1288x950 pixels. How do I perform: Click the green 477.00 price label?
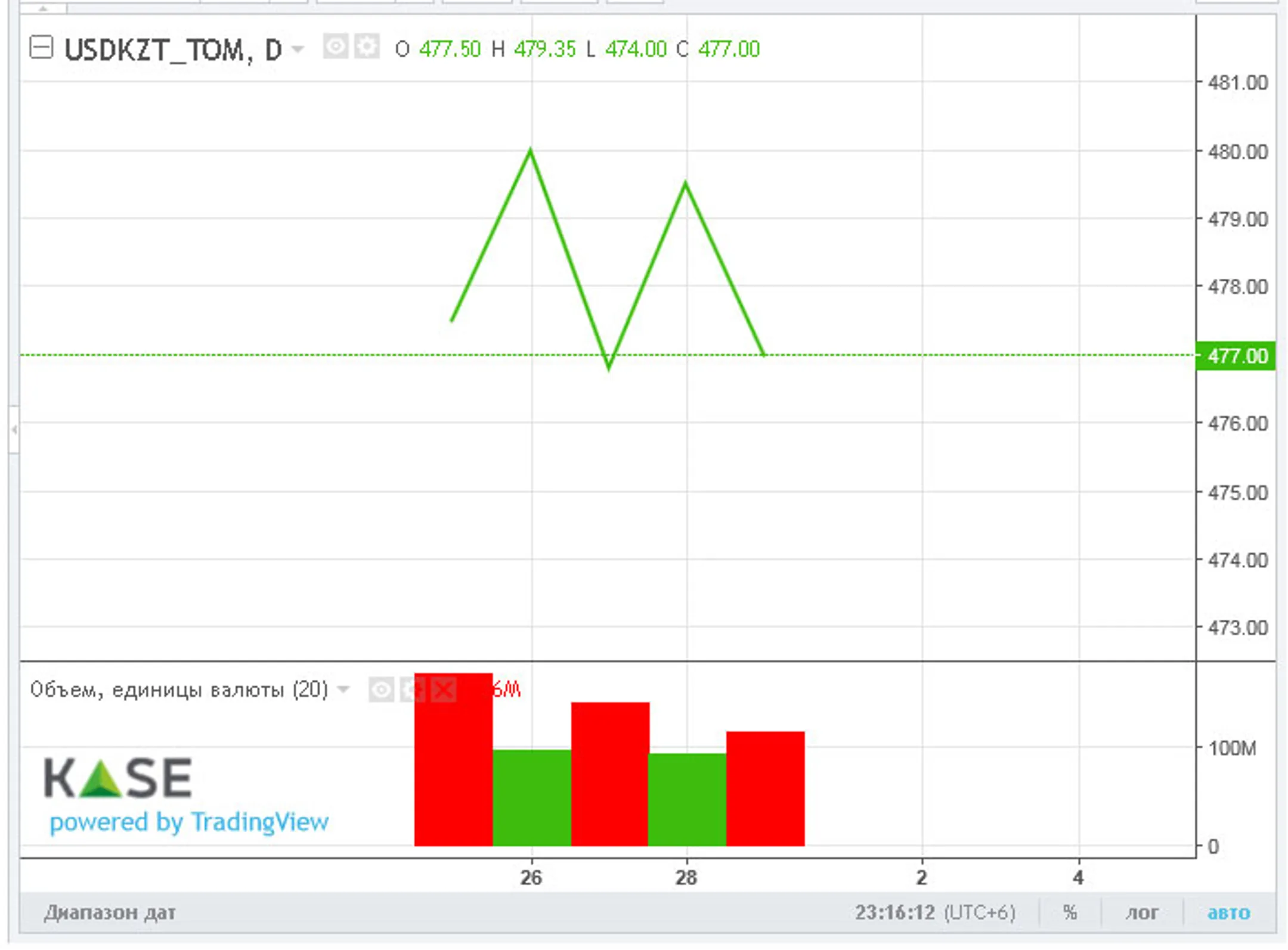pos(1236,356)
